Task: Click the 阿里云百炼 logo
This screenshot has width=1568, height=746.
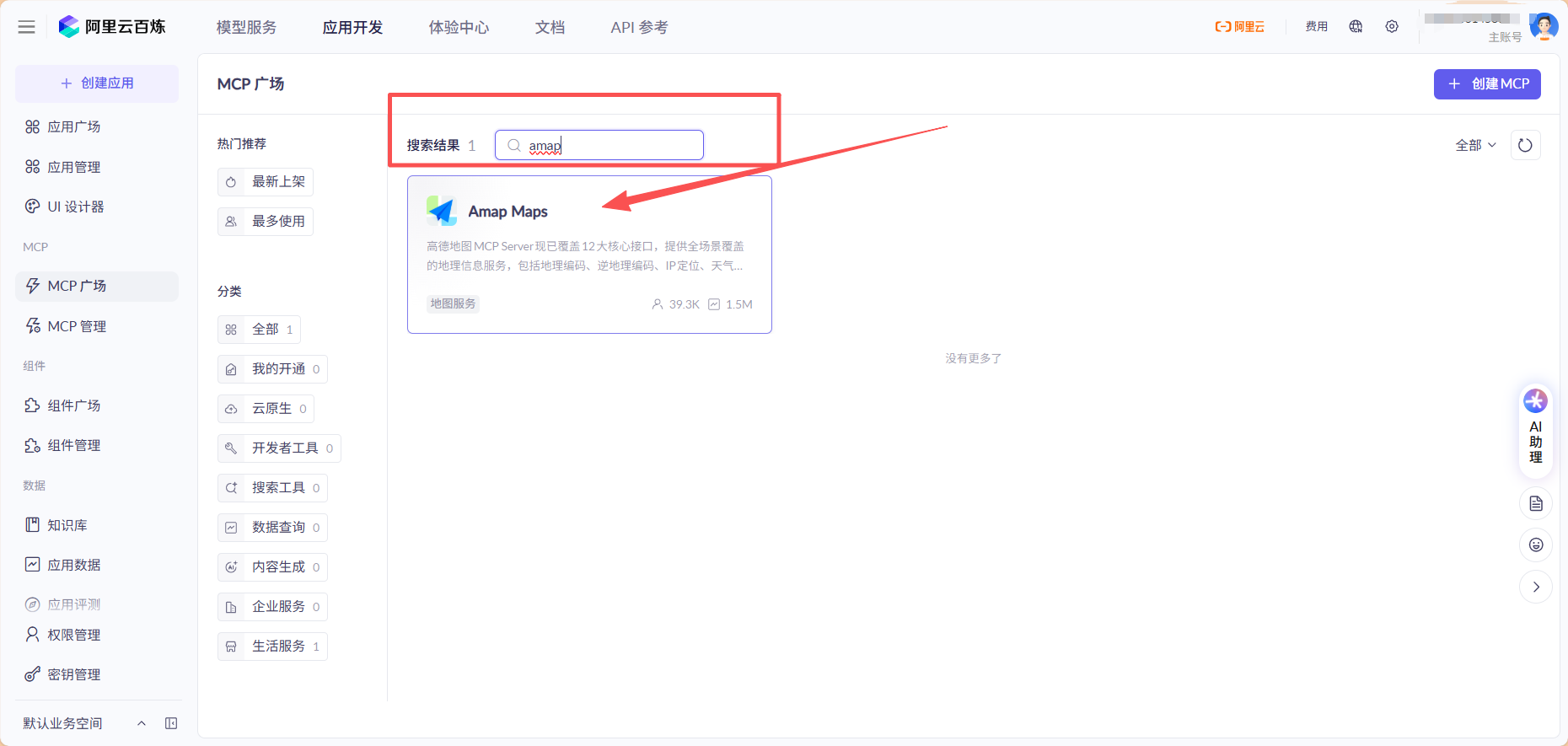Action: tap(112, 27)
